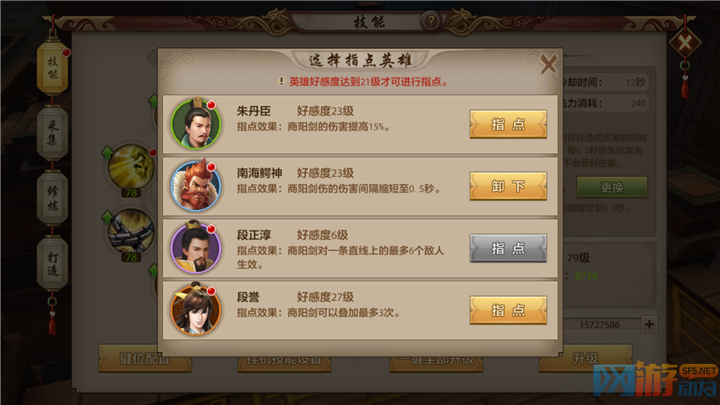The height and width of the screenshot is (405, 720).
Task: Select the chain skill icon
Action: click(x=131, y=232)
